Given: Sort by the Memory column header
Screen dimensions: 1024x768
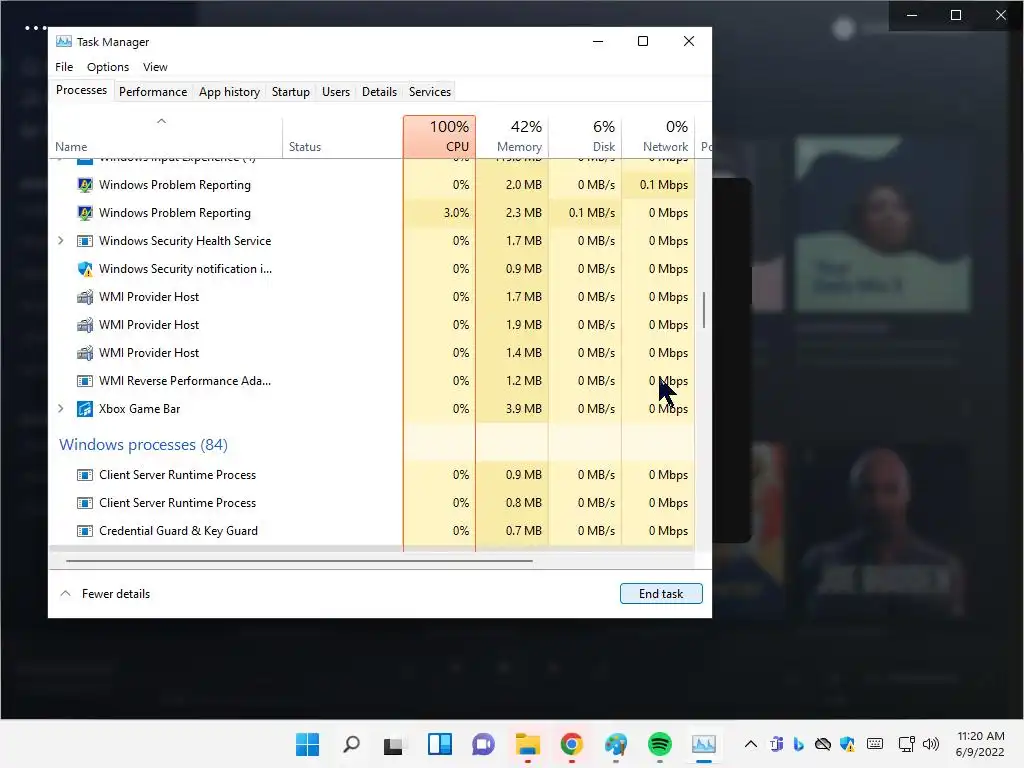Looking at the screenshot, I should coord(512,136).
